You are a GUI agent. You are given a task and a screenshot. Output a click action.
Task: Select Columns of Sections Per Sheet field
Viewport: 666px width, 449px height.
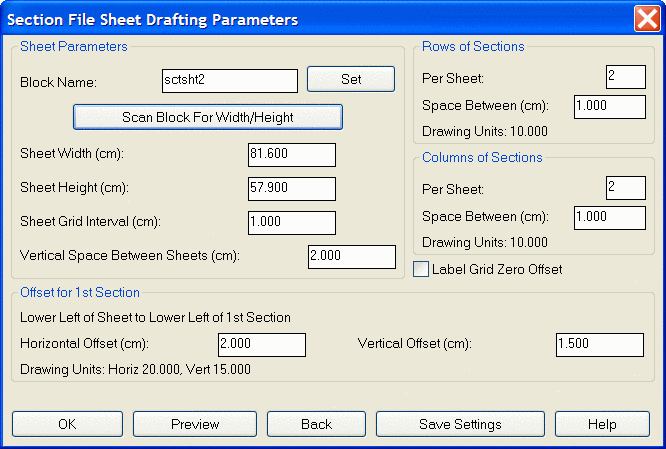tap(626, 188)
